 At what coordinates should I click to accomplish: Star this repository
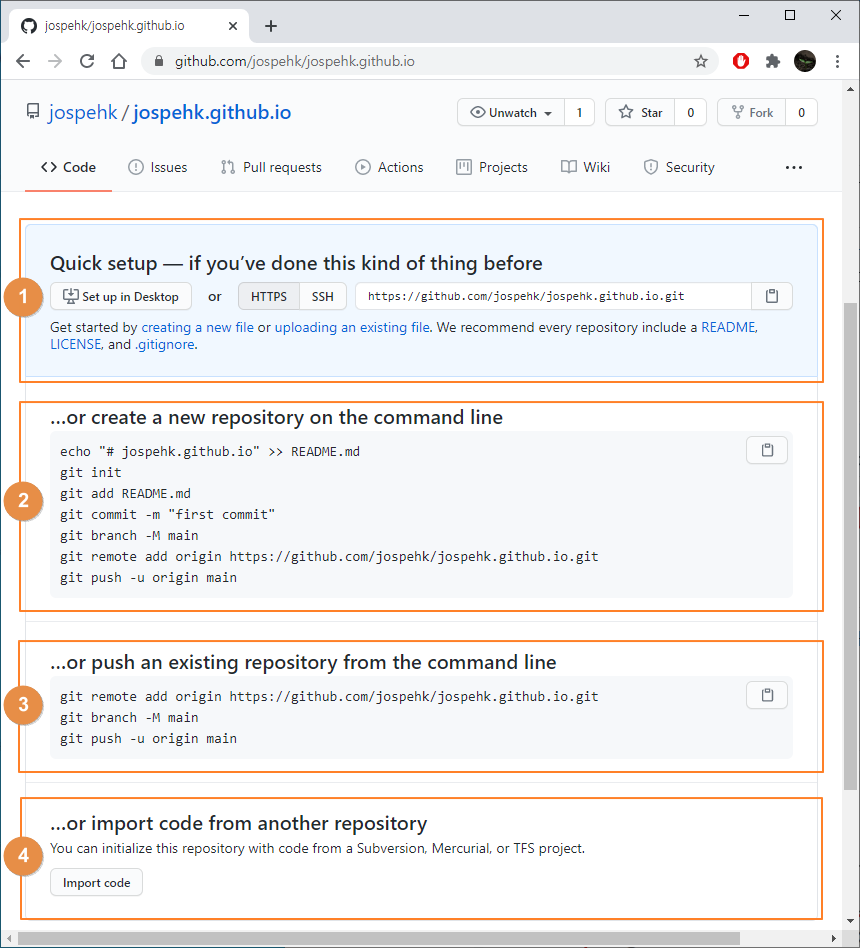(640, 112)
